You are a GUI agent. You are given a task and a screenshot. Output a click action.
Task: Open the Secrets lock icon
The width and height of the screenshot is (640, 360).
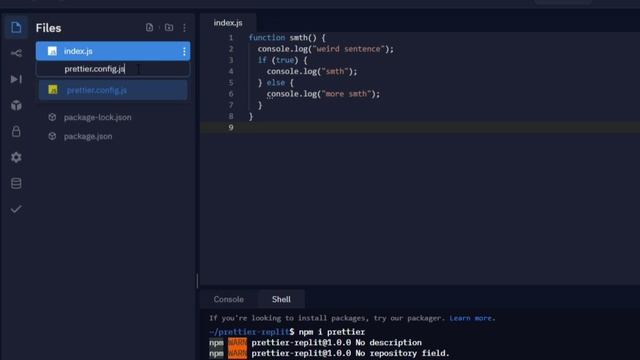pyautogui.click(x=16, y=131)
